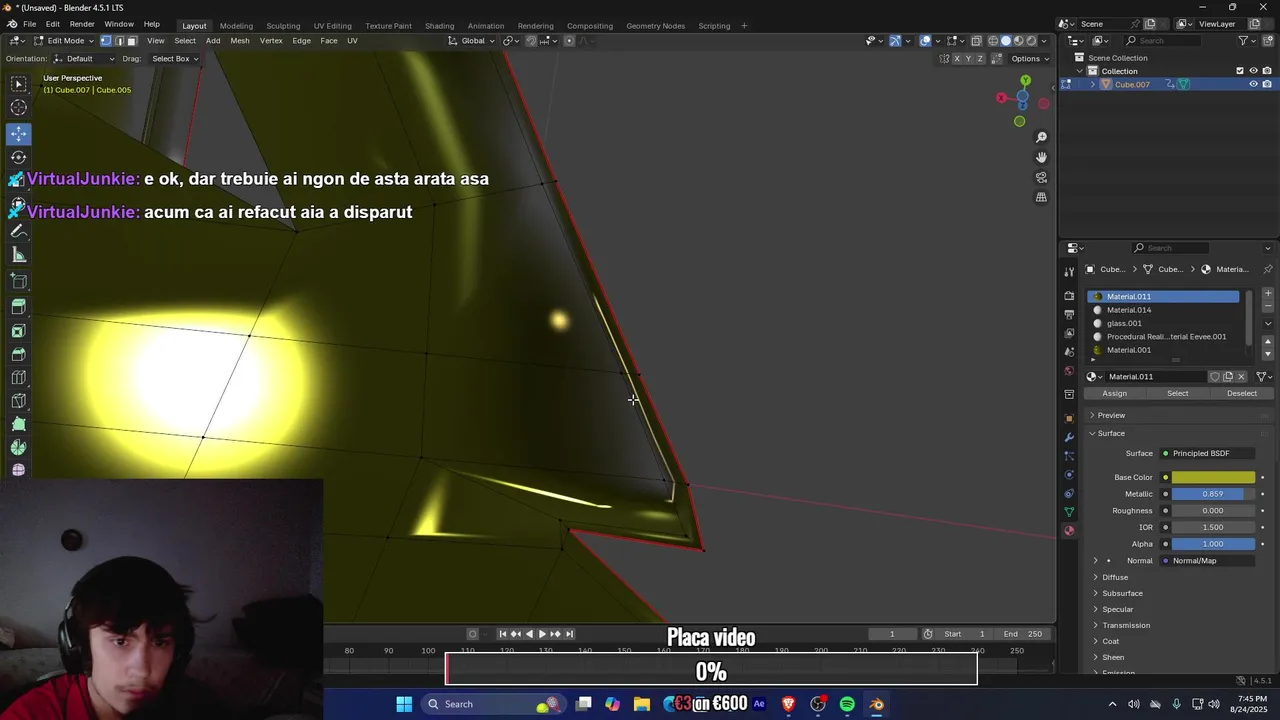This screenshot has width=1280, height=720.
Task: Click the Base Color swatch
Action: pos(1213,477)
